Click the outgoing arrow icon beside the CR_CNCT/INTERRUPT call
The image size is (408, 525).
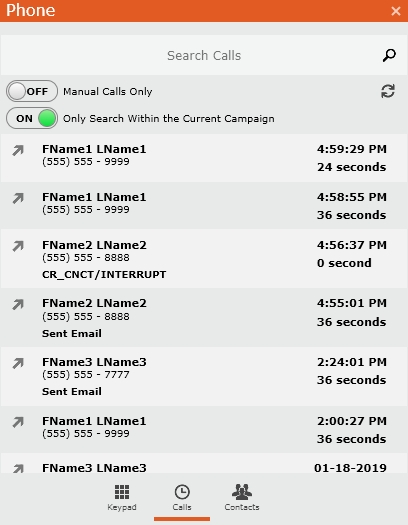pos(18,246)
